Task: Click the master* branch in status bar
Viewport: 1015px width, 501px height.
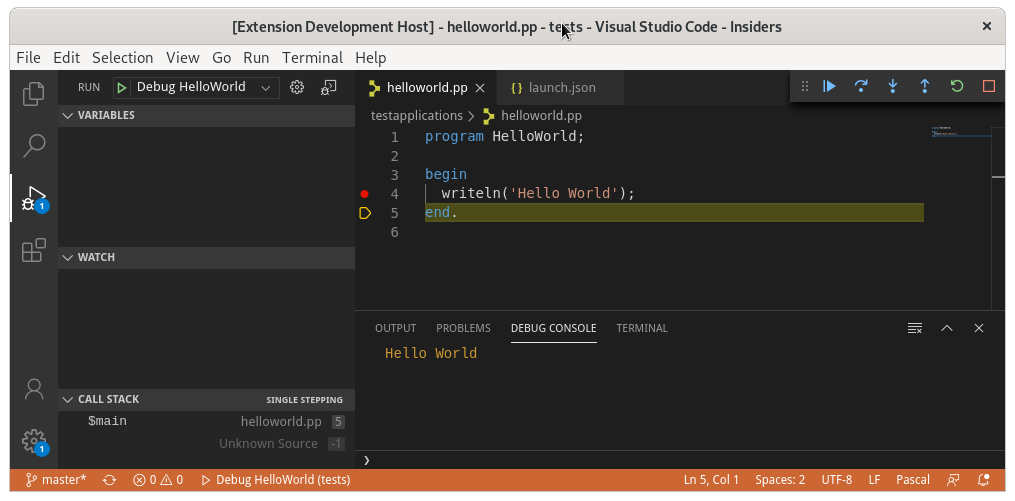Action: click(x=56, y=480)
